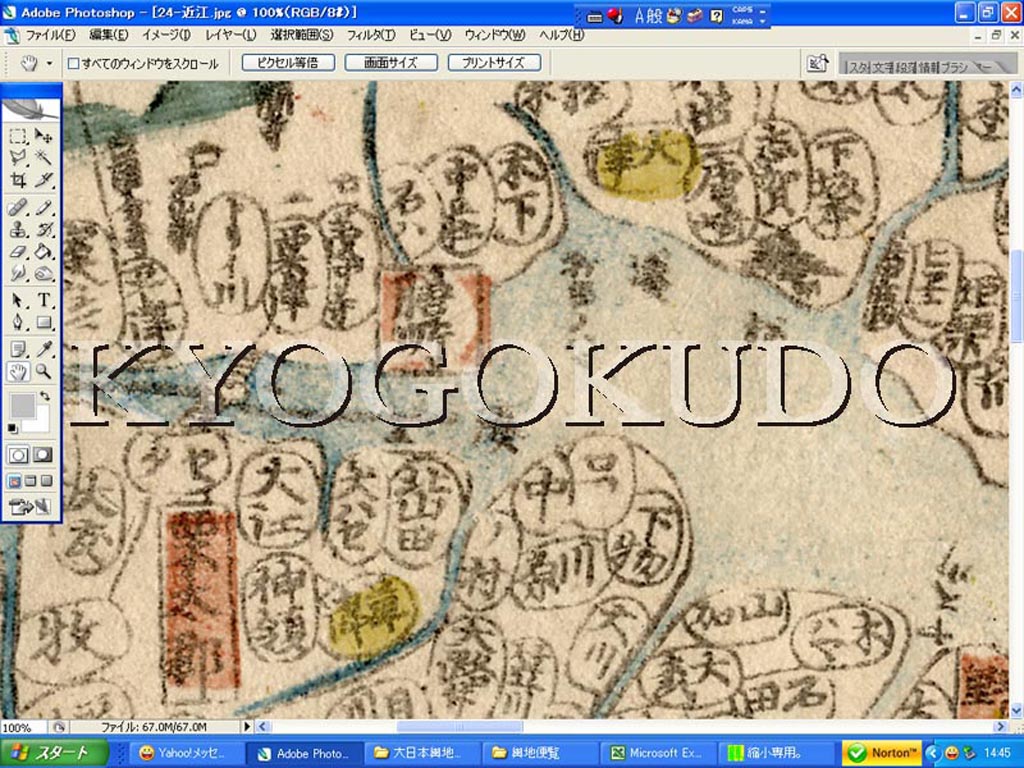Choose the Path Selection arrow tool
The image size is (1024, 768).
click(x=18, y=300)
